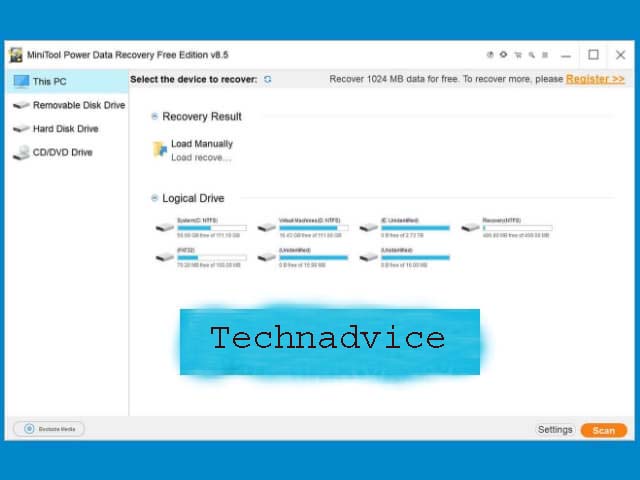640x480 pixels.
Task: Select This PC in the sidebar
Action: click(67, 81)
